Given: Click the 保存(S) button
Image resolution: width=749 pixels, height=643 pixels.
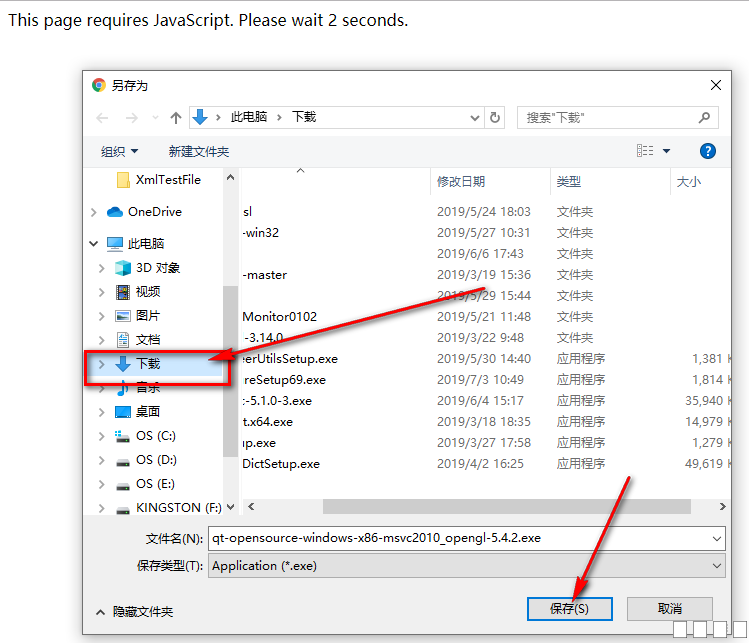Looking at the screenshot, I should [x=569, y=608].
